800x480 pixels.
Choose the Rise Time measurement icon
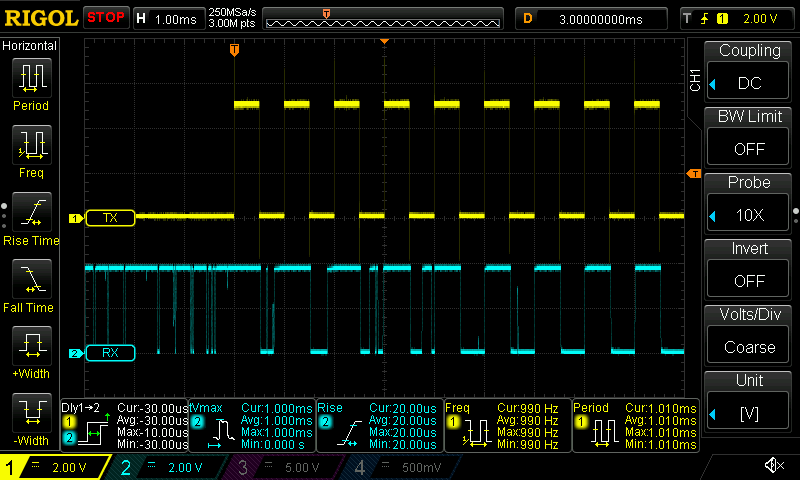click(30, 212)
